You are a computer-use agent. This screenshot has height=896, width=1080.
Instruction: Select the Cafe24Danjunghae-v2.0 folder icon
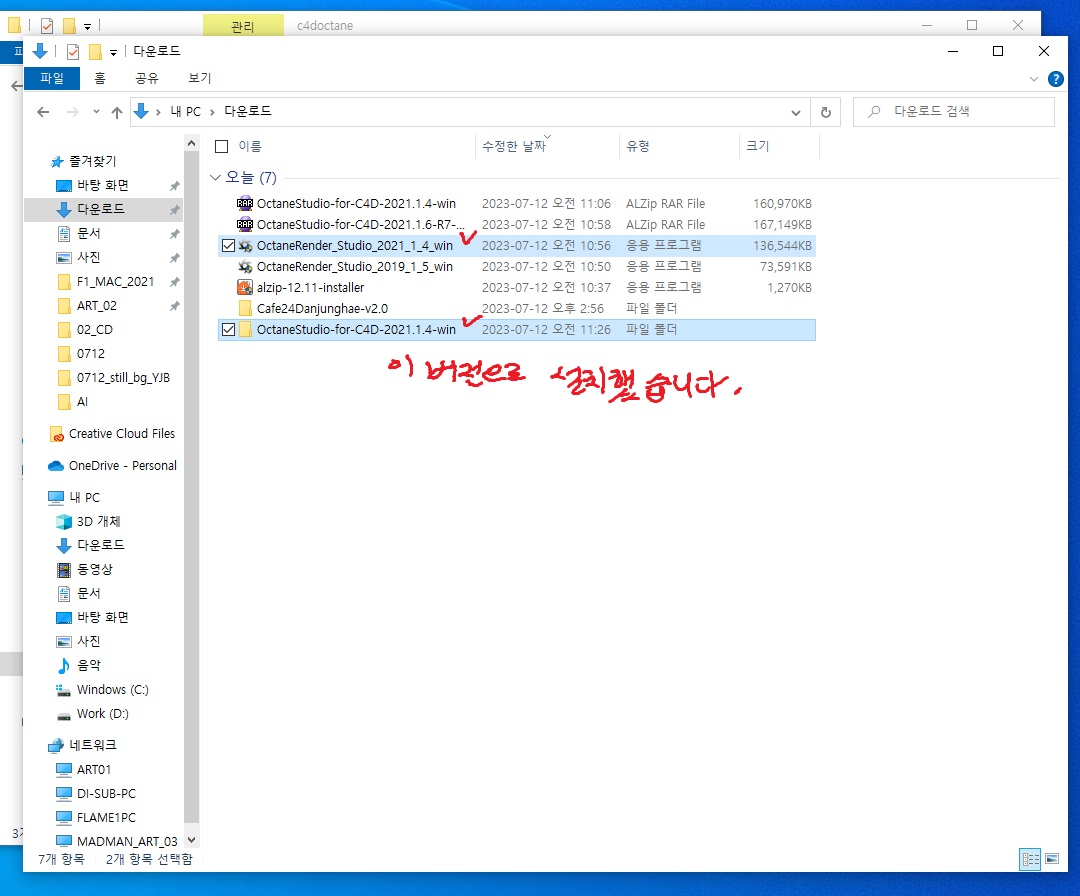(x=245, y=309)
